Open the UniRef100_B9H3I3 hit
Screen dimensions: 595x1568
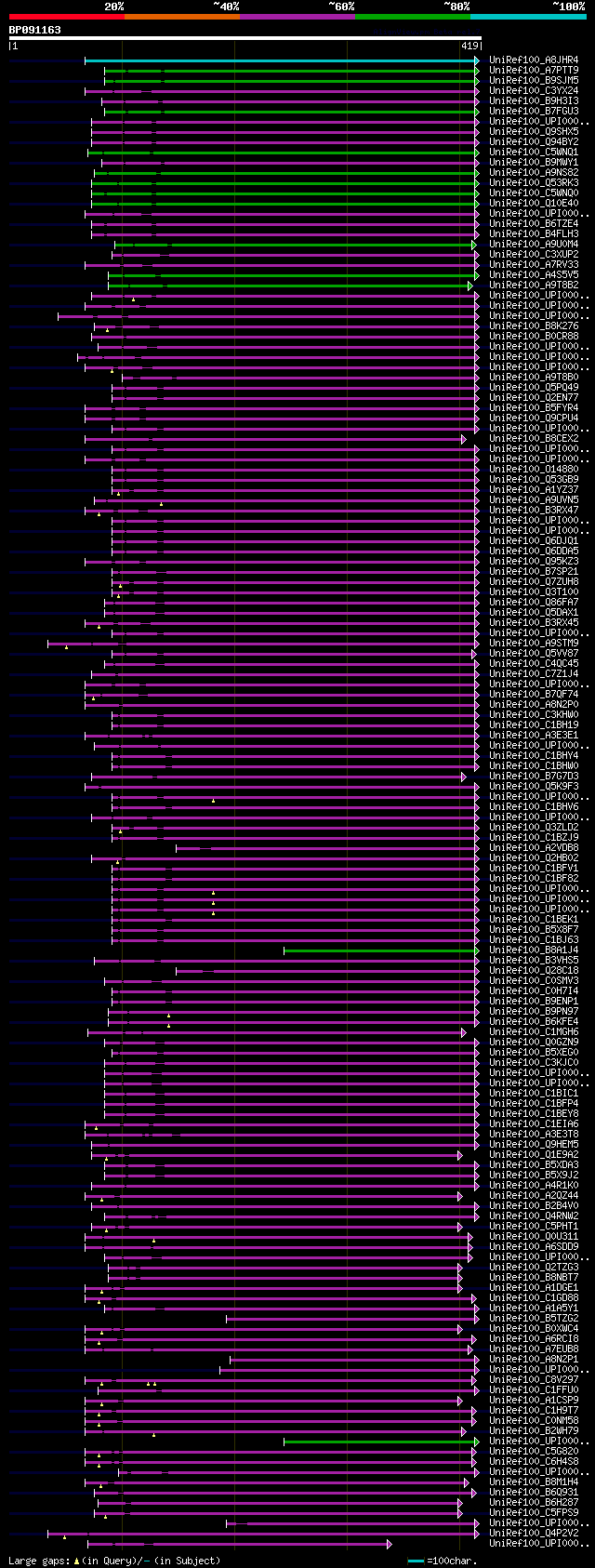tap(534, 101)
